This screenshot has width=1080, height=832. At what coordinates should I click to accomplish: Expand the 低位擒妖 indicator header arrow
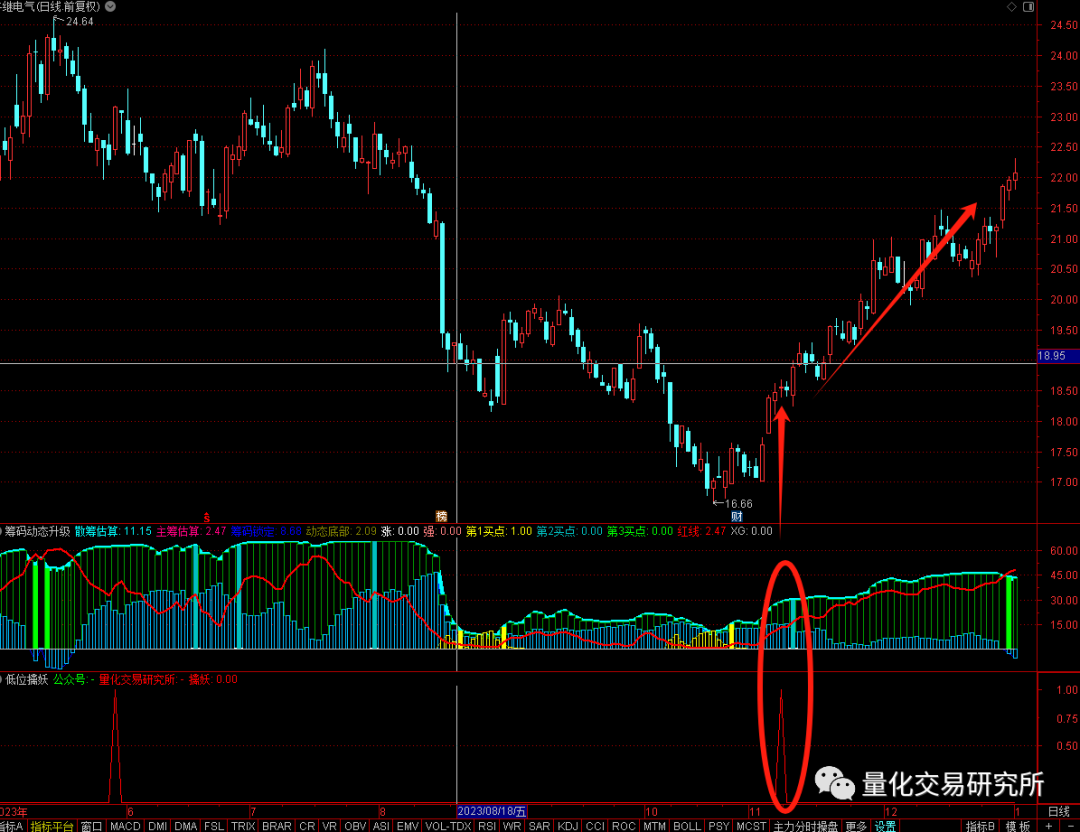coord(1,679)
